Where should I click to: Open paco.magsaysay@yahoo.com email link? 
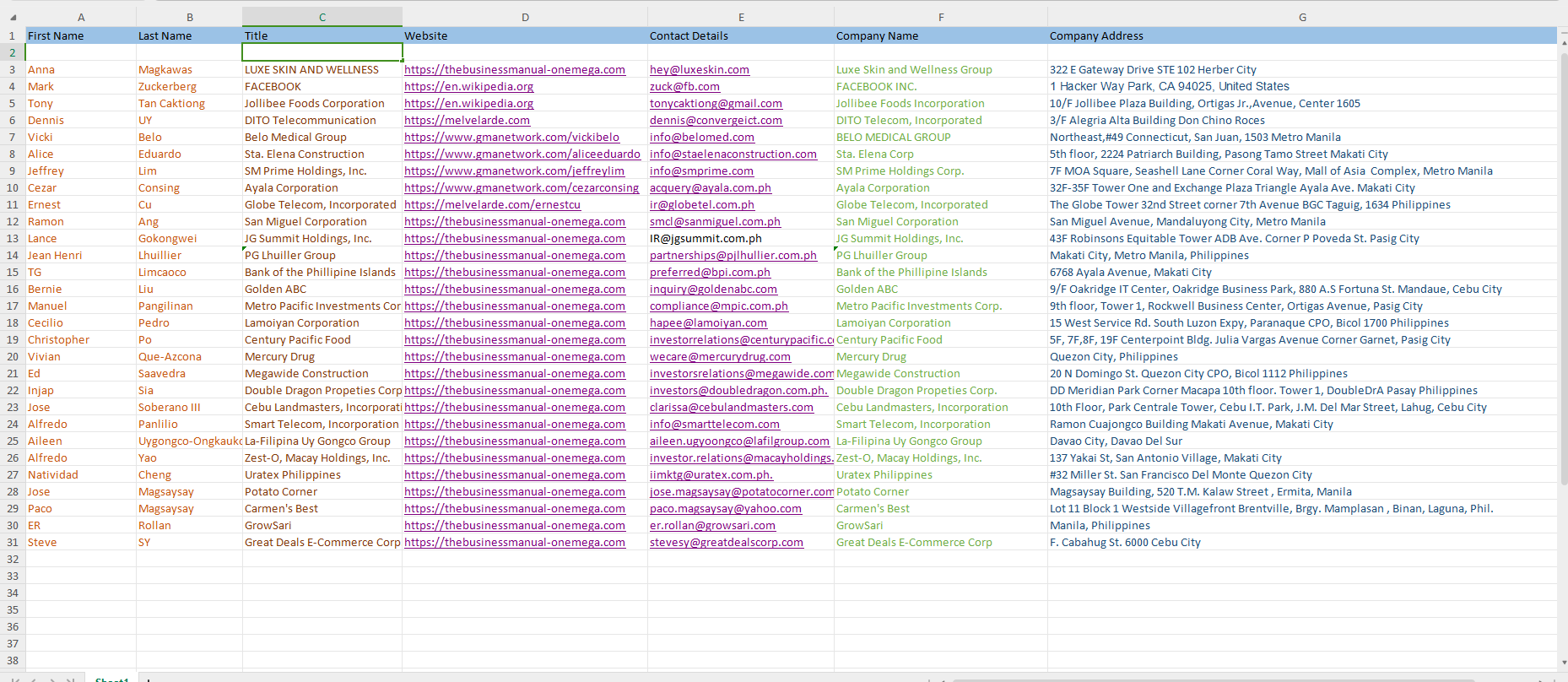[x=726, y=508]
